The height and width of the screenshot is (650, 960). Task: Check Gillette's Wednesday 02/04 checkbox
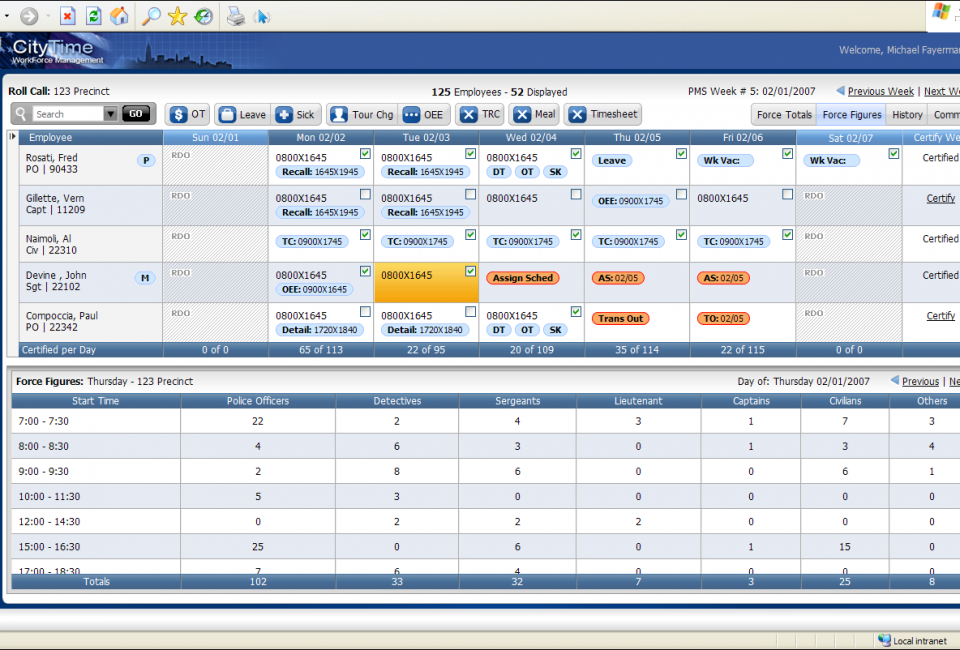pos(576,194)
